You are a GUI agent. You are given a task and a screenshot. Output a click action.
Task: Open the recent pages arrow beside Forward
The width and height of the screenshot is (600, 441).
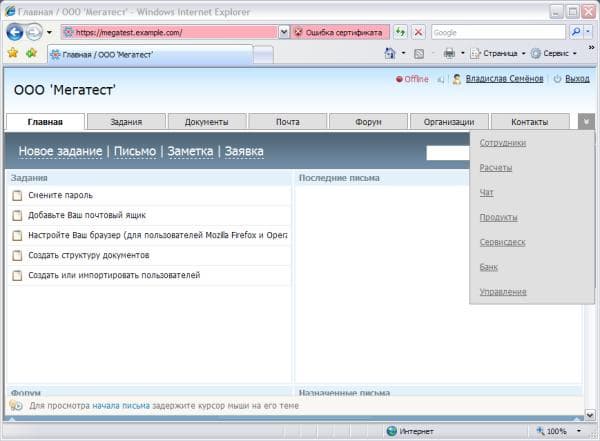49,32
